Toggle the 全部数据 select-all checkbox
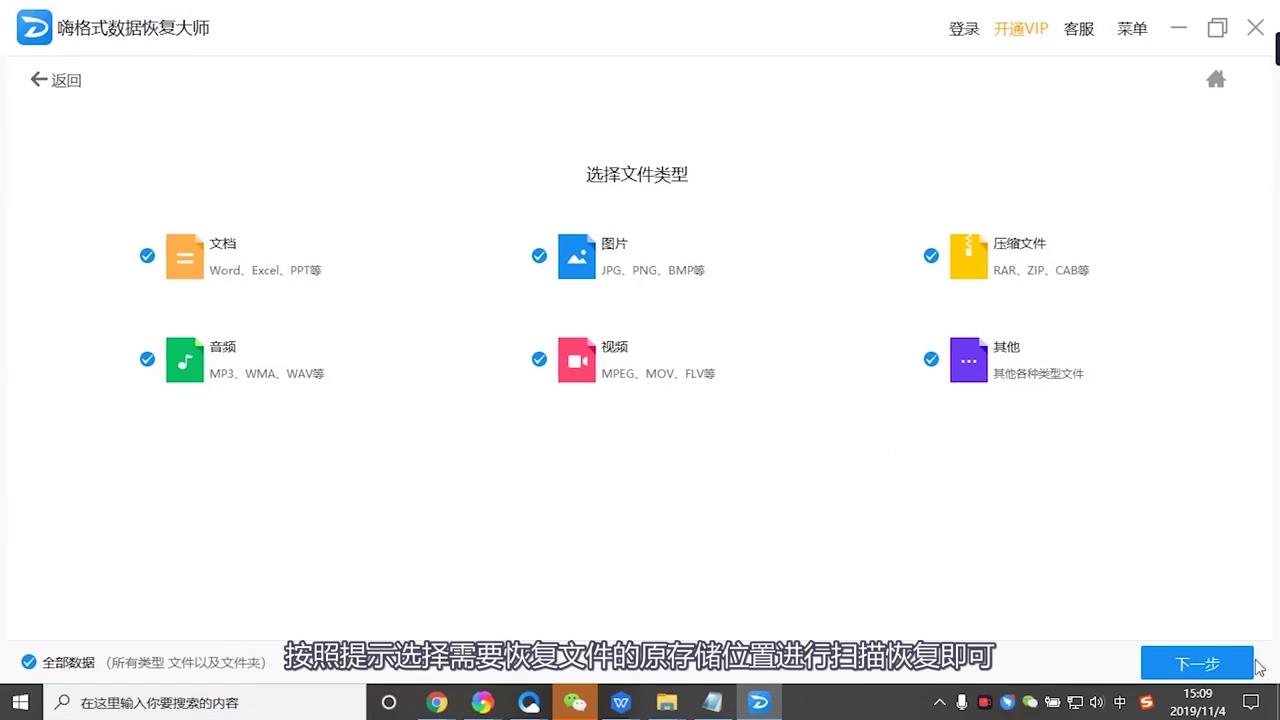The width and height of the screenshot is (1280, 720). [29, 661]
